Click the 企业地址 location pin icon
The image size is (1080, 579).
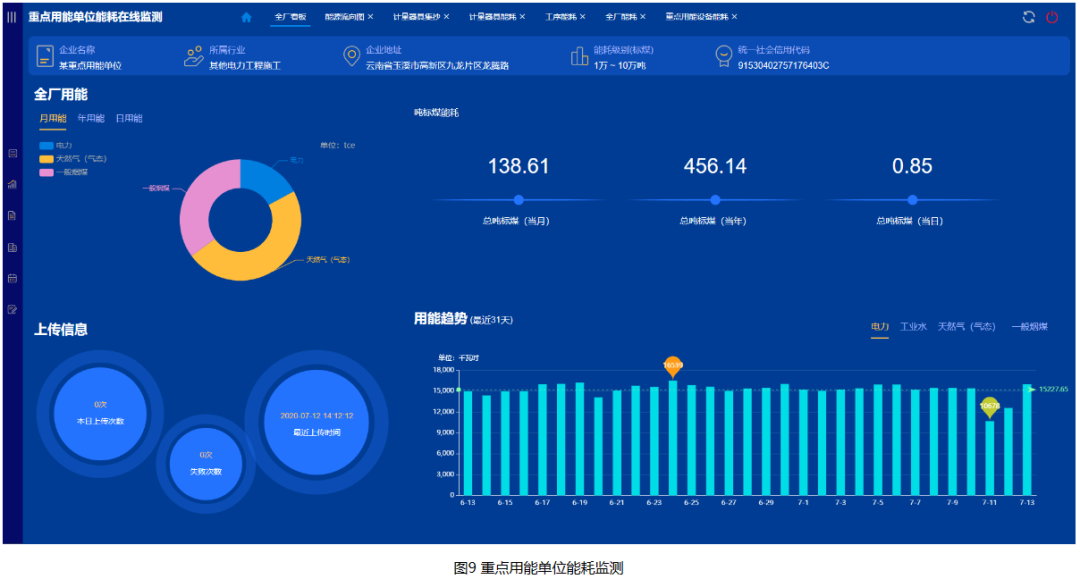click(351, 56)
